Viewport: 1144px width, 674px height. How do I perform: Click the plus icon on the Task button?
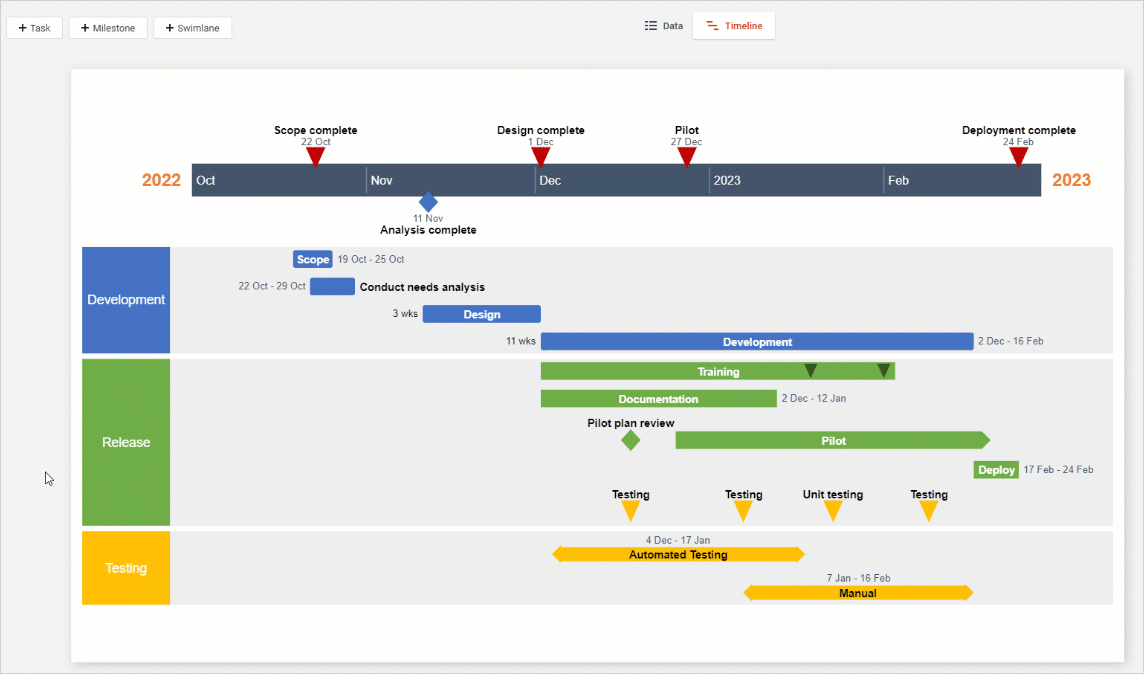[x=22, y=27]
